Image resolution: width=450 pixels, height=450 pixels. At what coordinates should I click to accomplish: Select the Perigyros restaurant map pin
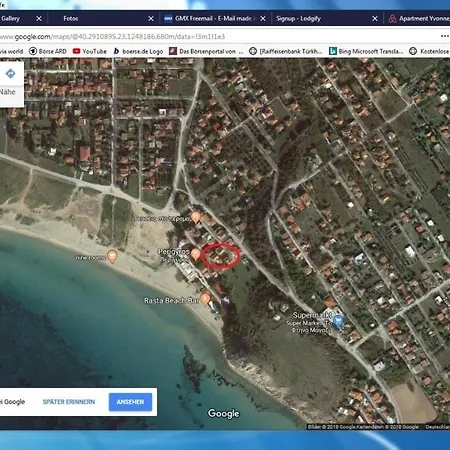coord(196,254)
